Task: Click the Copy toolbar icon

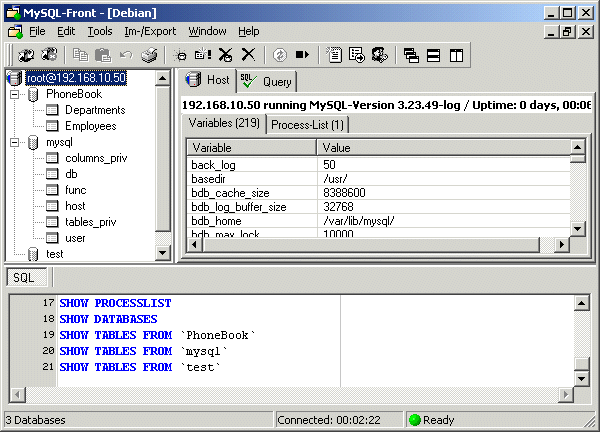Action: (80, 55)
